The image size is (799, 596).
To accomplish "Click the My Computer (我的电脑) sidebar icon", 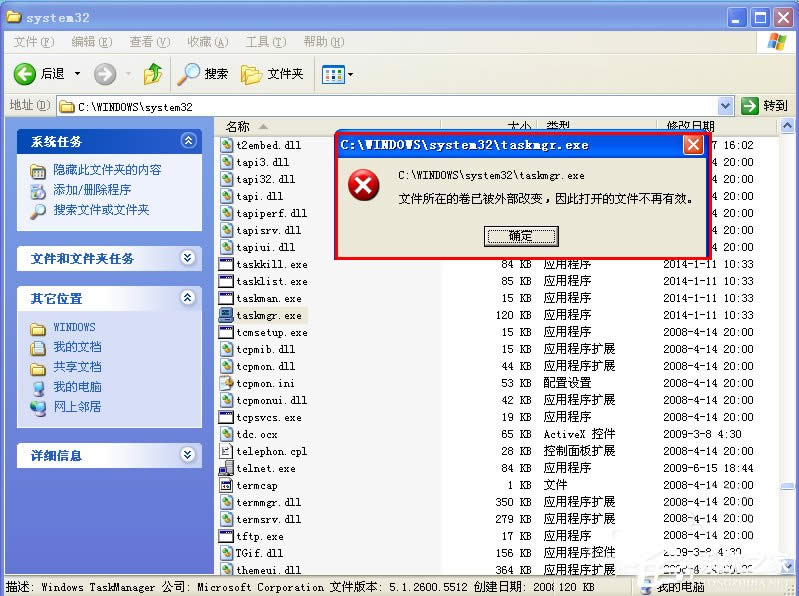I will point(38,387).
